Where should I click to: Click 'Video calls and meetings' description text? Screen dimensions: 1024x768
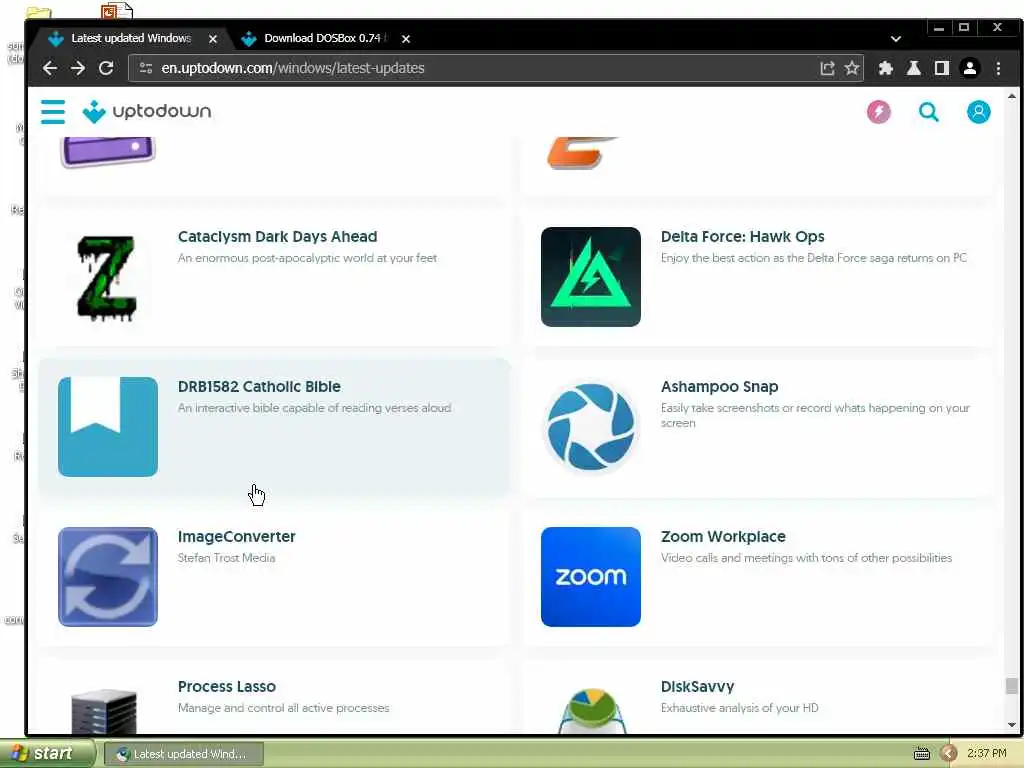coord(806,558)
